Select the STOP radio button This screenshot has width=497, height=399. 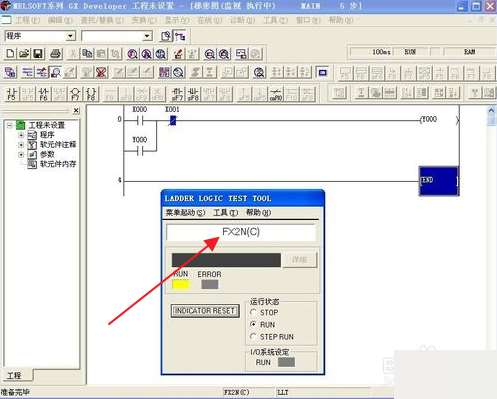(x=253, y=312)
